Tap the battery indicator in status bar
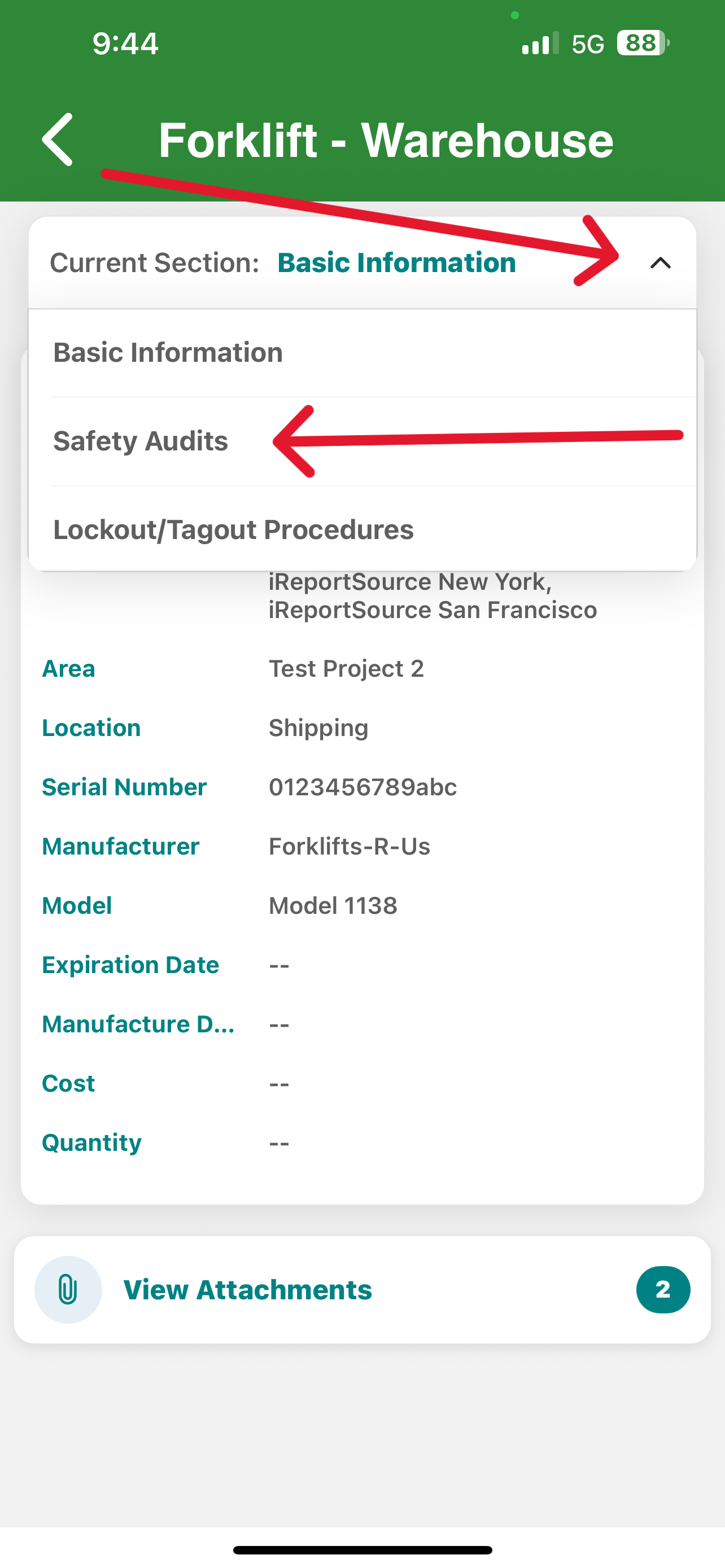725x1568 pixels. [644, 43]
